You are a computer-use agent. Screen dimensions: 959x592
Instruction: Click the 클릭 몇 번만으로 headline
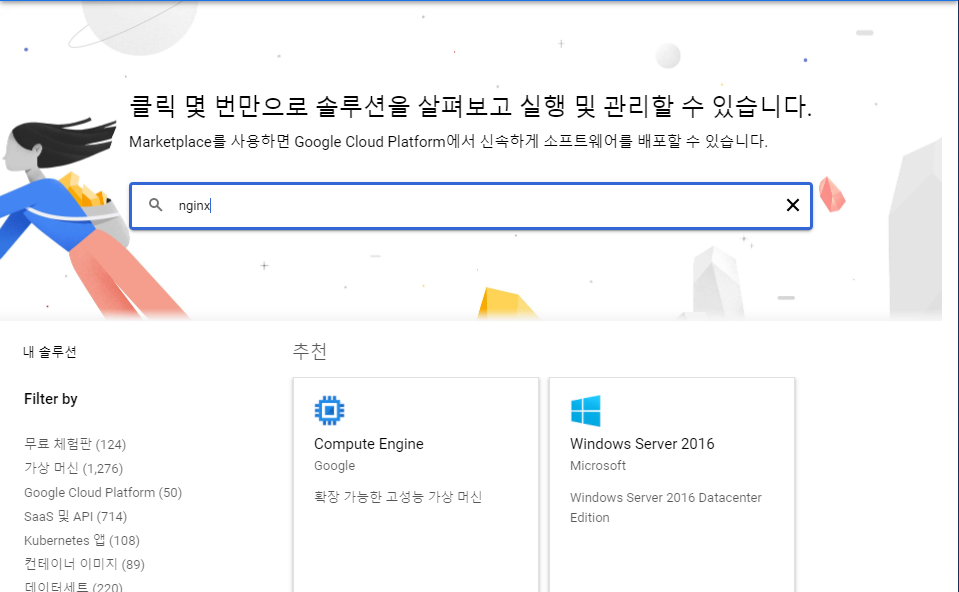(x=470, y=106)
